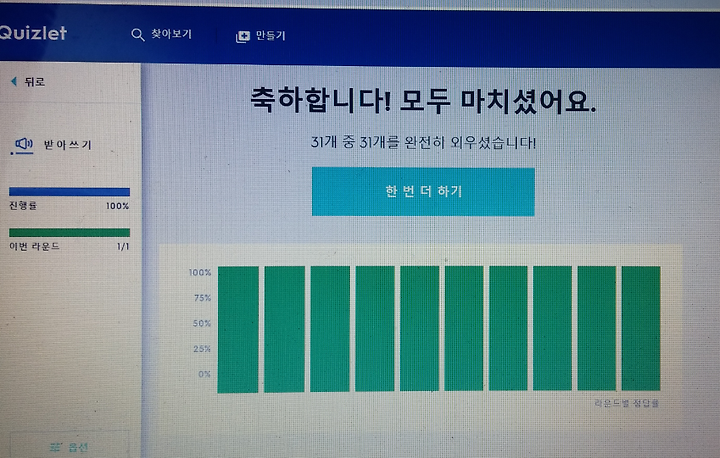Click 31개 중 31개를 완전히 외우셨습니다 text
The width and height of the screenshot is (720, 458).
pyautogui.click(x=423, y=142)
